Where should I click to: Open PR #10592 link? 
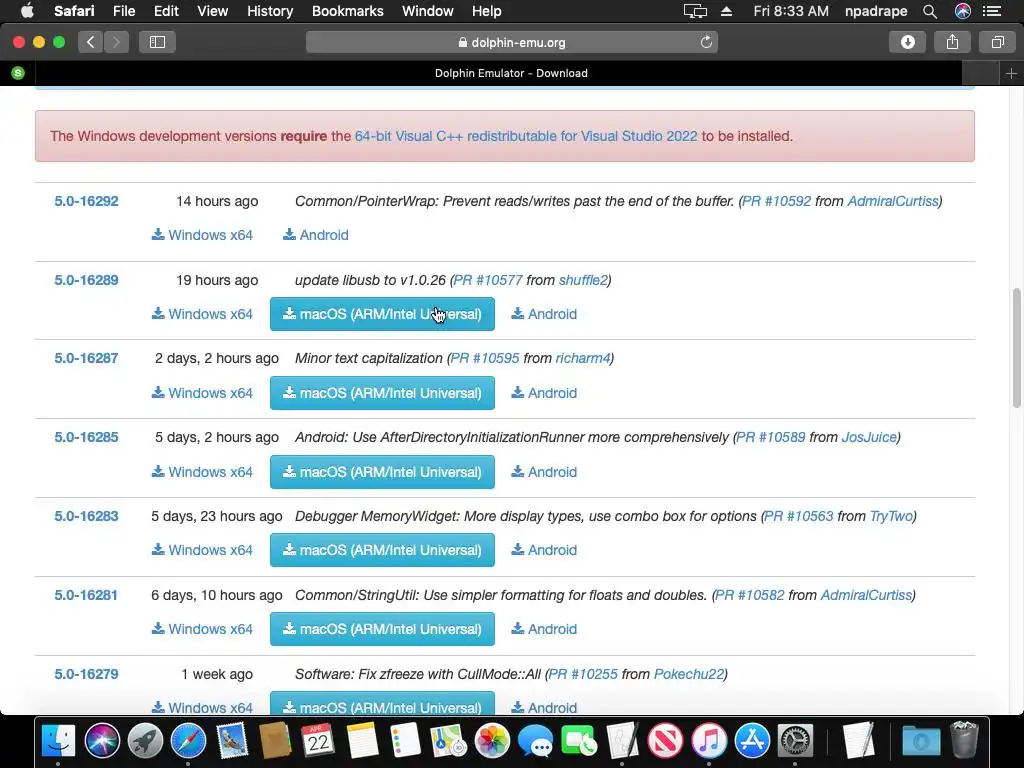(x=776, y=201)
